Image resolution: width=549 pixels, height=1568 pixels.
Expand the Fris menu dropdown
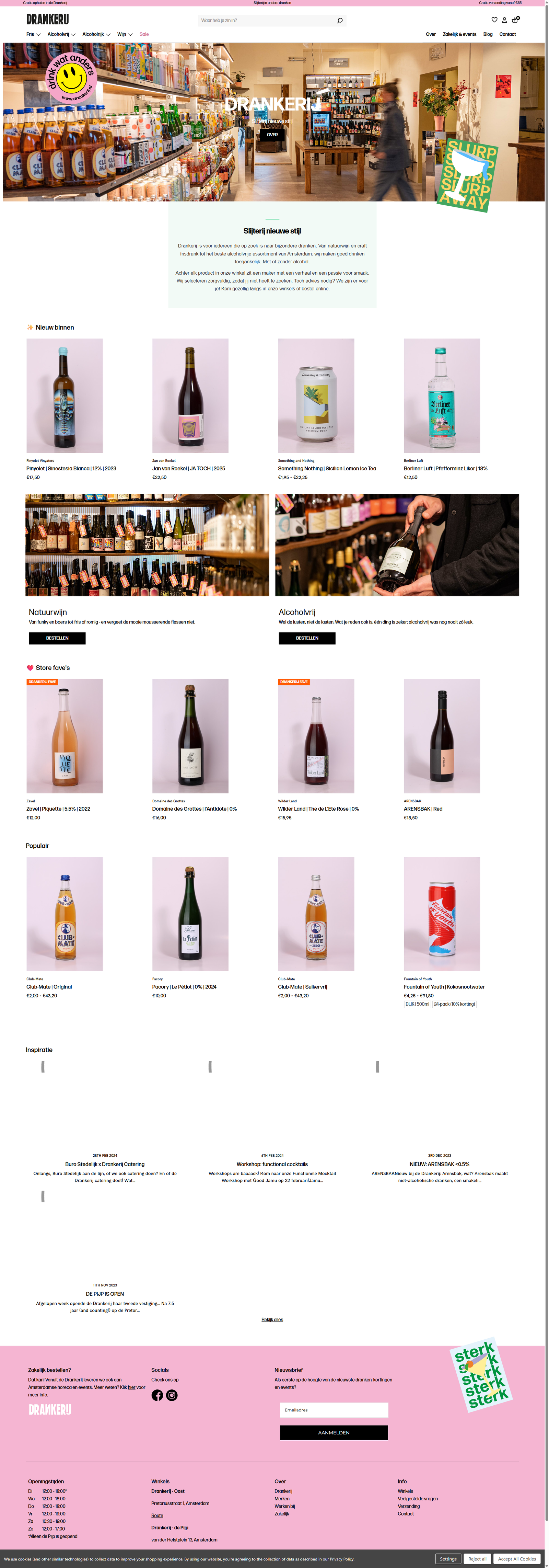(34, 35)
